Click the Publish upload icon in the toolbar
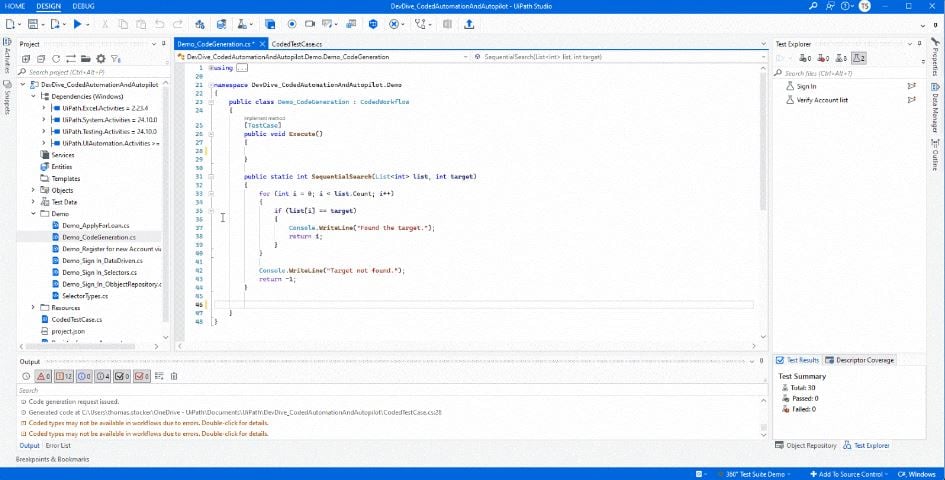 [x=469, y=24]
